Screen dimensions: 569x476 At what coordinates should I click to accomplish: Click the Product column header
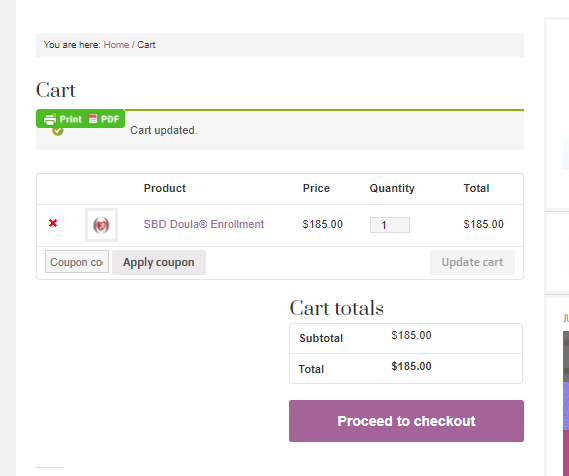(165, 188)
